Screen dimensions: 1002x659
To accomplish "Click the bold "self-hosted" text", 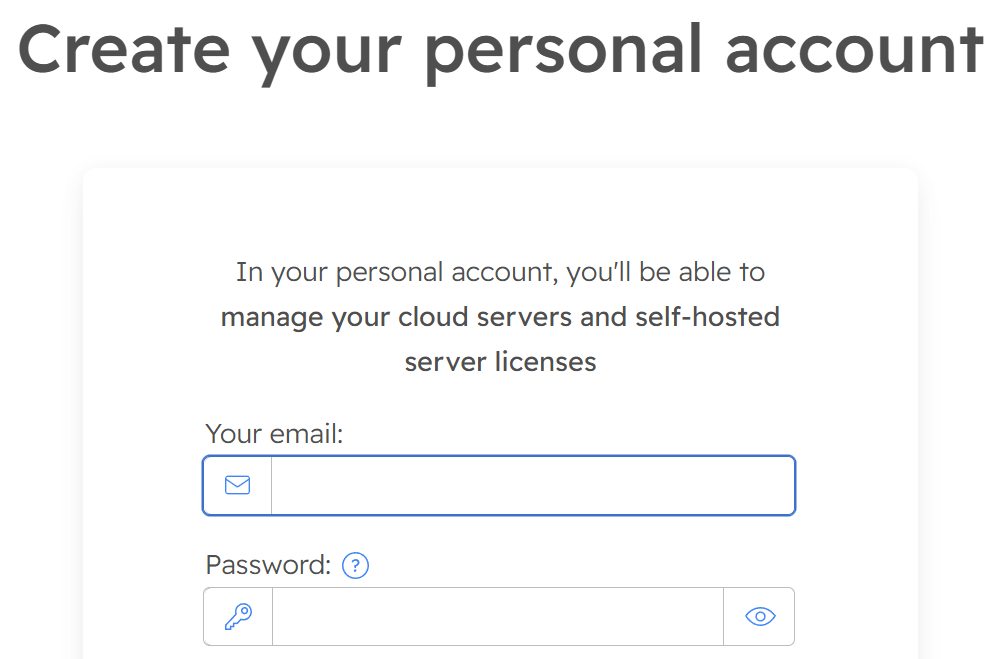I will [x=708, y=317].
